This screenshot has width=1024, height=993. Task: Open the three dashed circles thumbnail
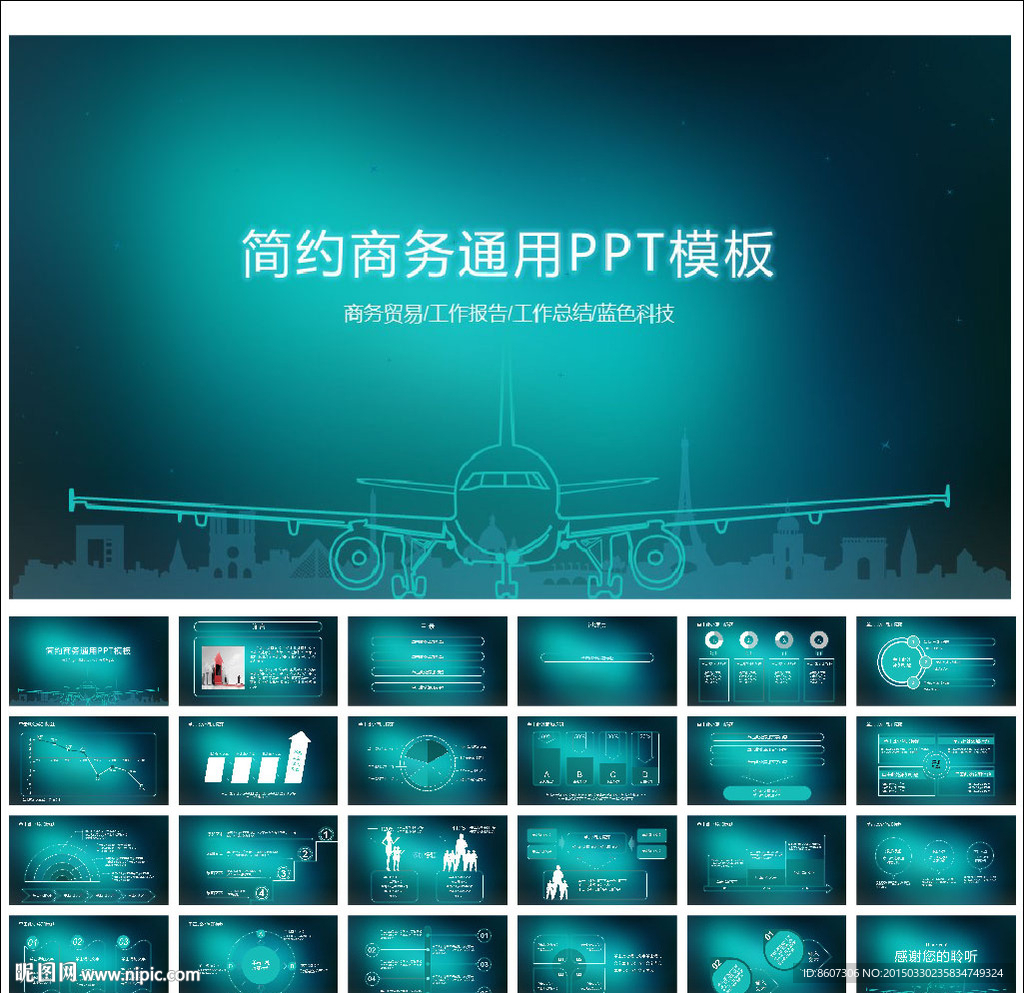click(x=936, y=860)
